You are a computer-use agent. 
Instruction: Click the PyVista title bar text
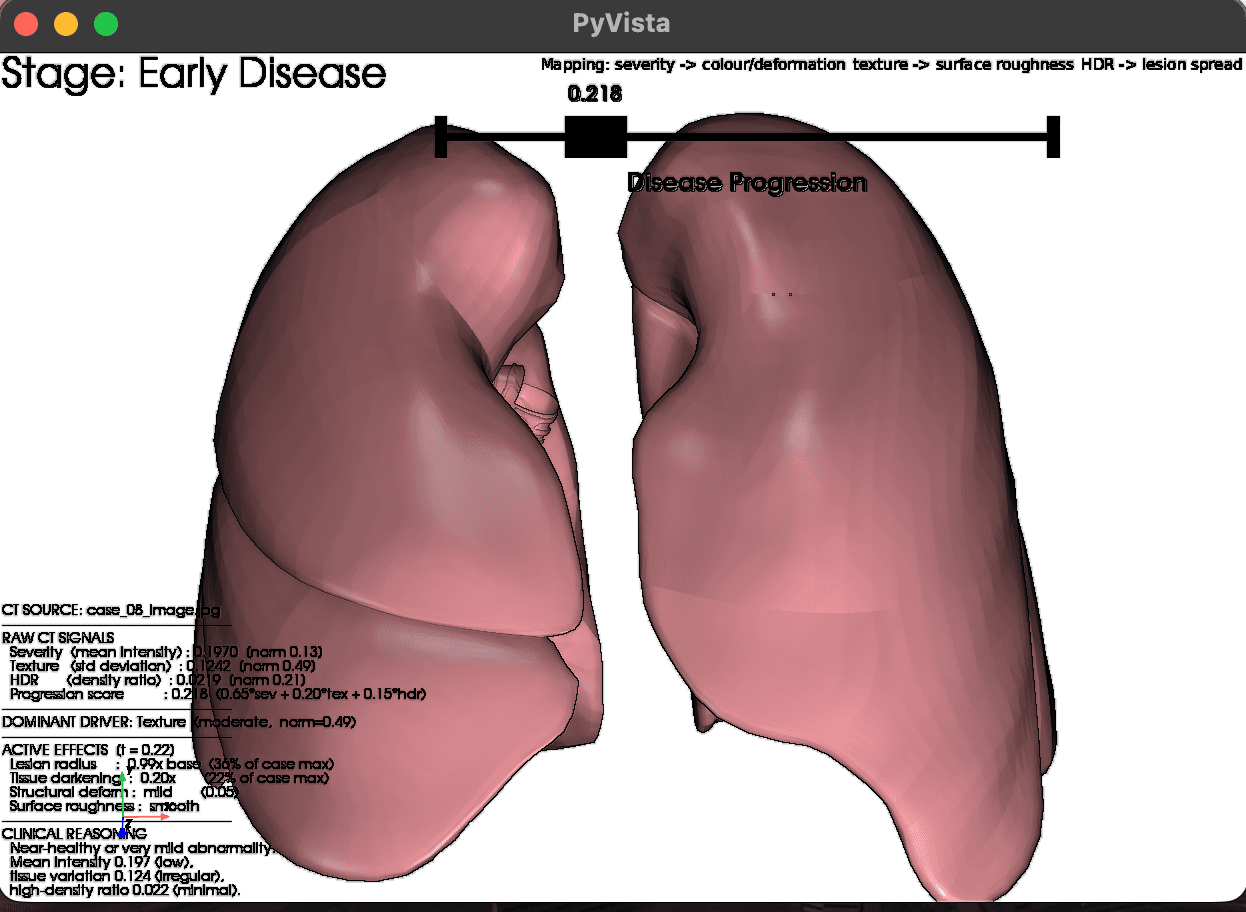click(x=622, y=24)
